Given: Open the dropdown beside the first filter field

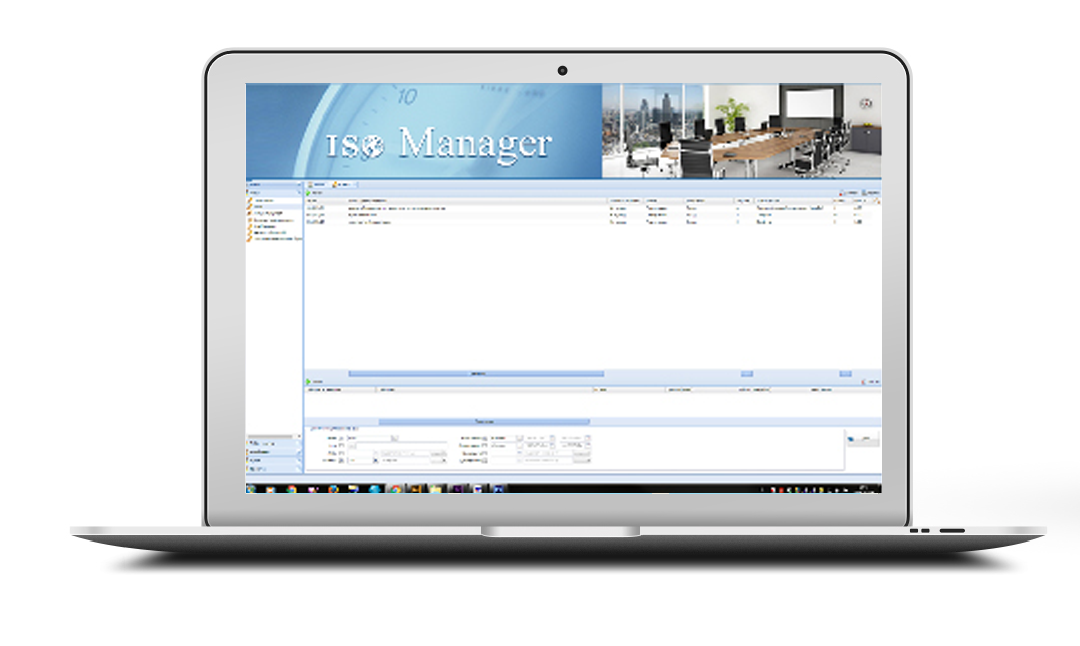Looking at the screenshot, I should point(394,438).
